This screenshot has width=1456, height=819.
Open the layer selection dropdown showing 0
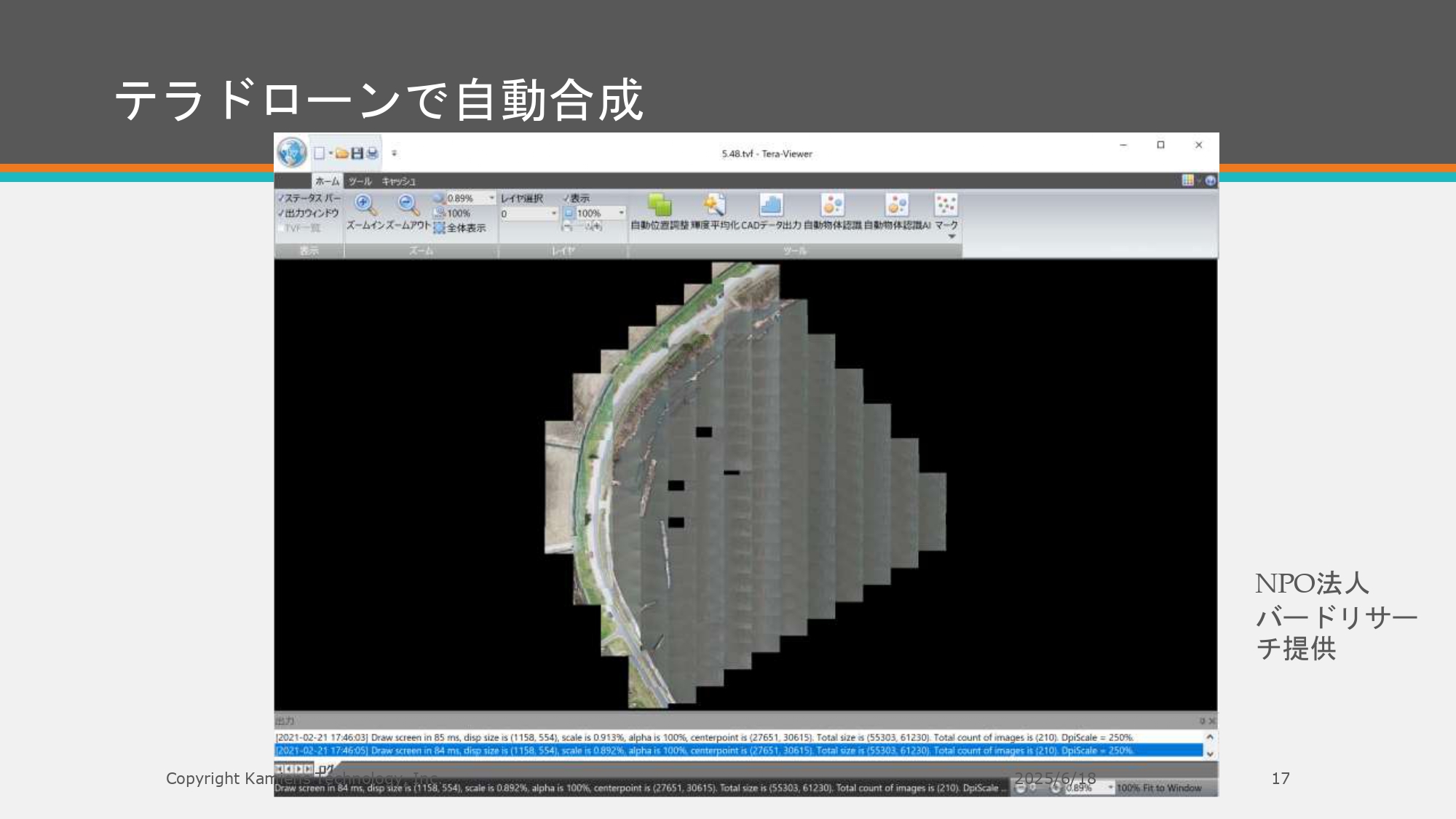pyautogui.click(x=553, y=214)
